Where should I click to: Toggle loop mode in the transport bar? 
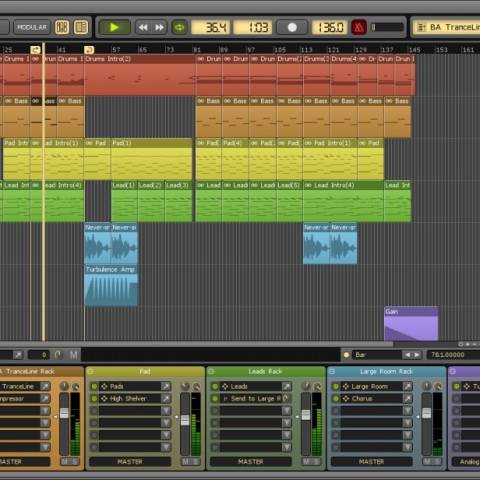pyautogui.click(x=179, y=27)
